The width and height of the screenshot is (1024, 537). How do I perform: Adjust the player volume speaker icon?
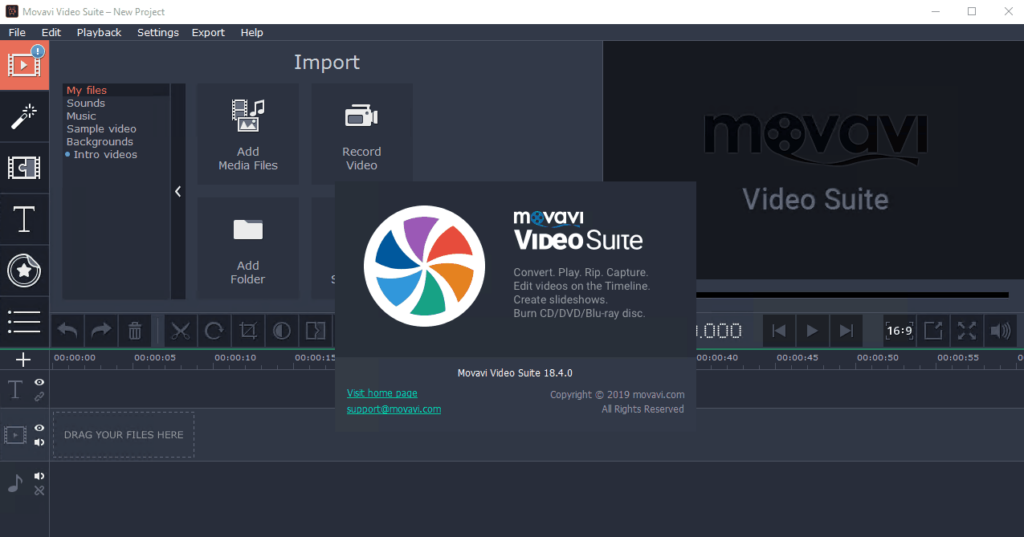1000,331
